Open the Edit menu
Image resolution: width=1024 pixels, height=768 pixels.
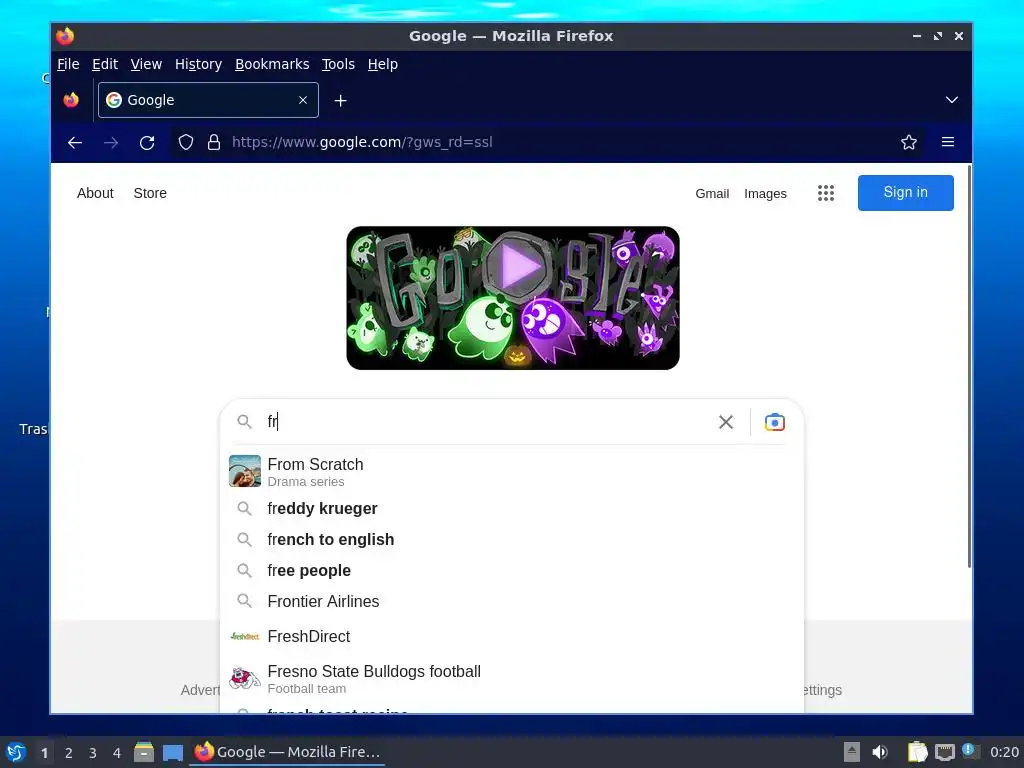point(104,64)
